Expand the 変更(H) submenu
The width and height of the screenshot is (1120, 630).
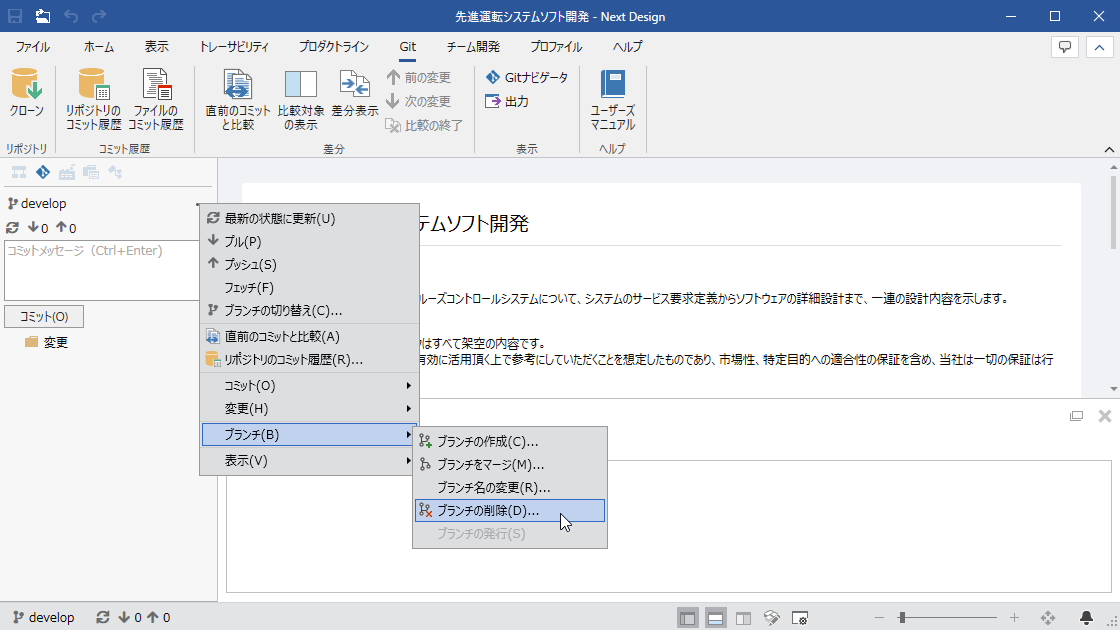309,409
